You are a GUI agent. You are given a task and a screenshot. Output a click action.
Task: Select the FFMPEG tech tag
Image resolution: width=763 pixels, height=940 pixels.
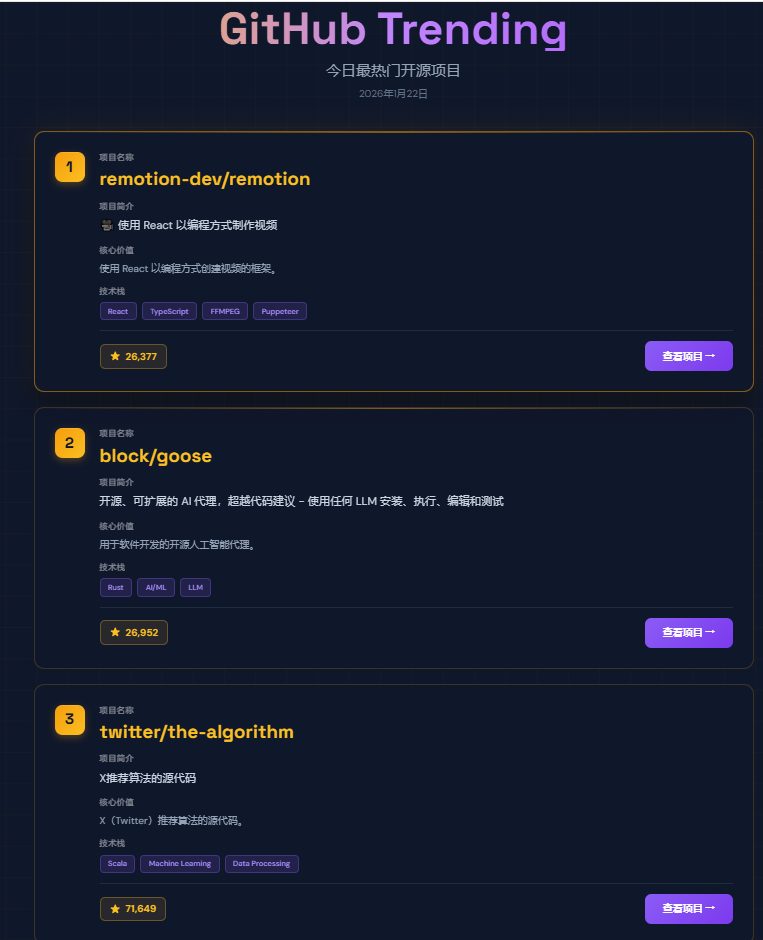click(x=225, y=311)
